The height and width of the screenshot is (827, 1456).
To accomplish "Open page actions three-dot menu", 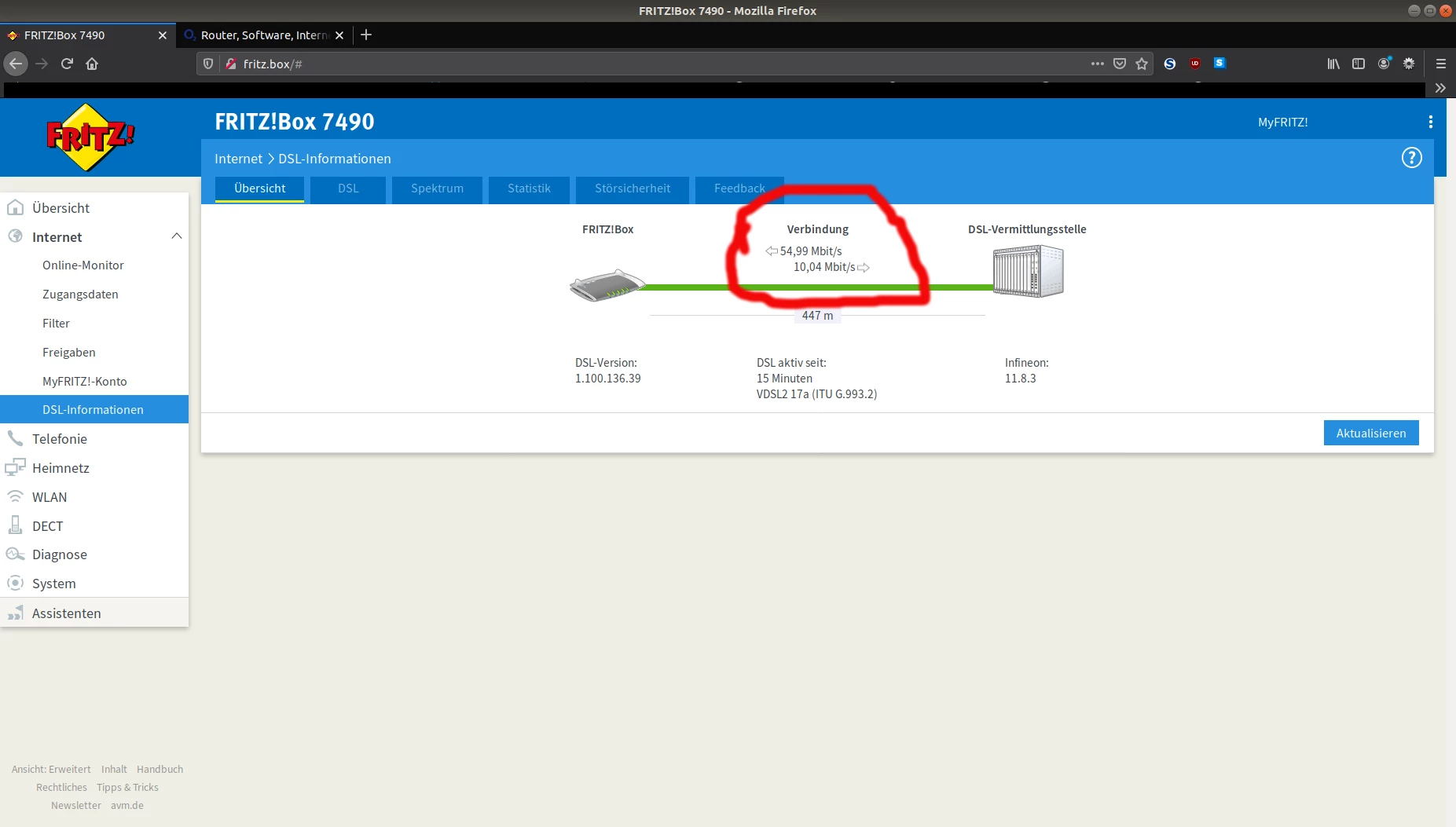I will click(1098, 64).
